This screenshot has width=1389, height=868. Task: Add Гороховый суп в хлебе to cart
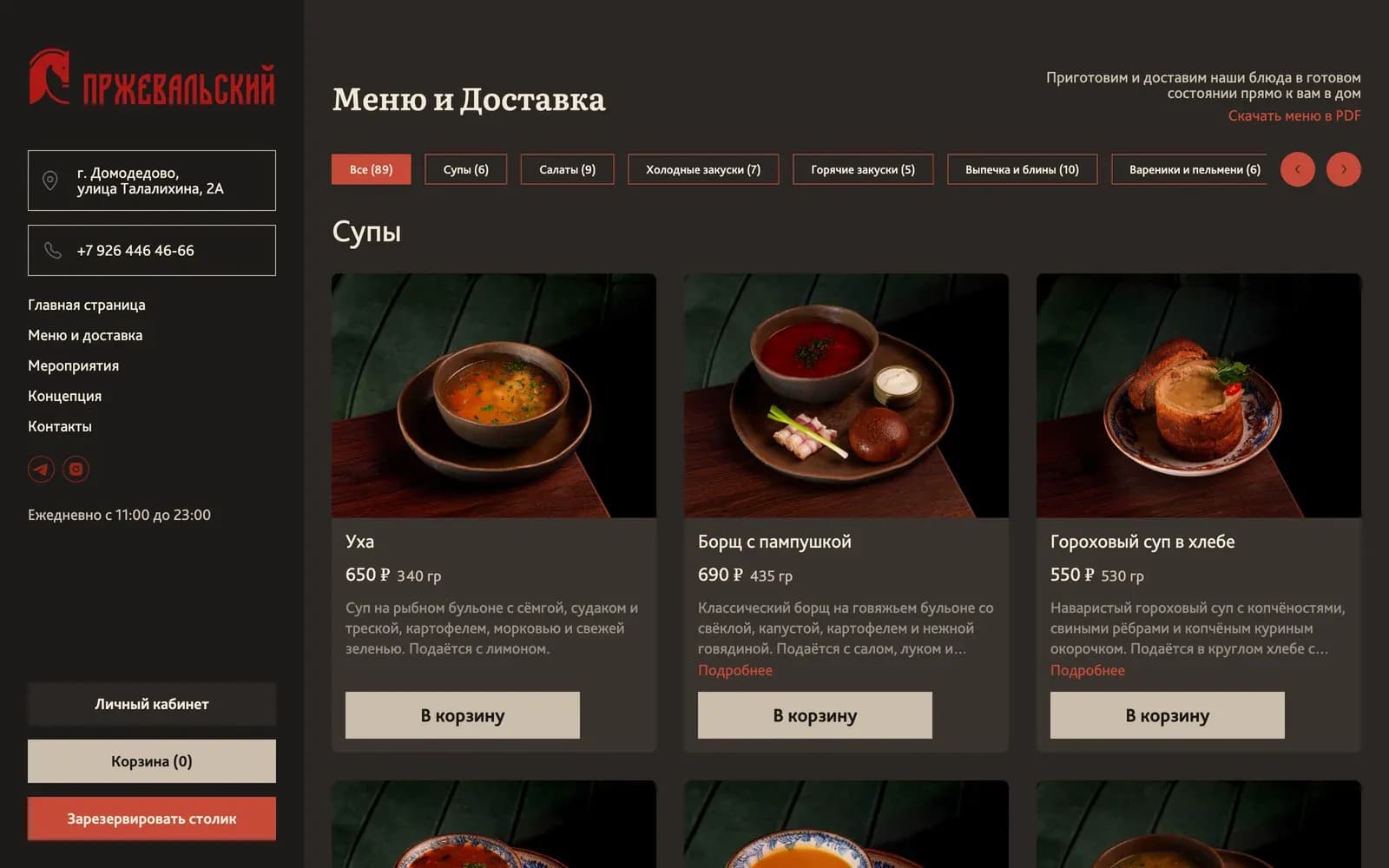1168,715
